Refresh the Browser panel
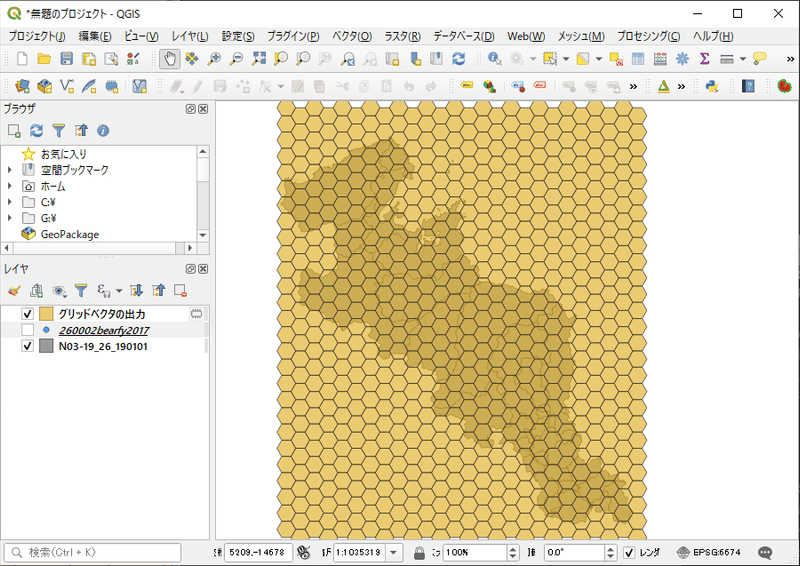 pyautogui.click(x=36, y=131)
